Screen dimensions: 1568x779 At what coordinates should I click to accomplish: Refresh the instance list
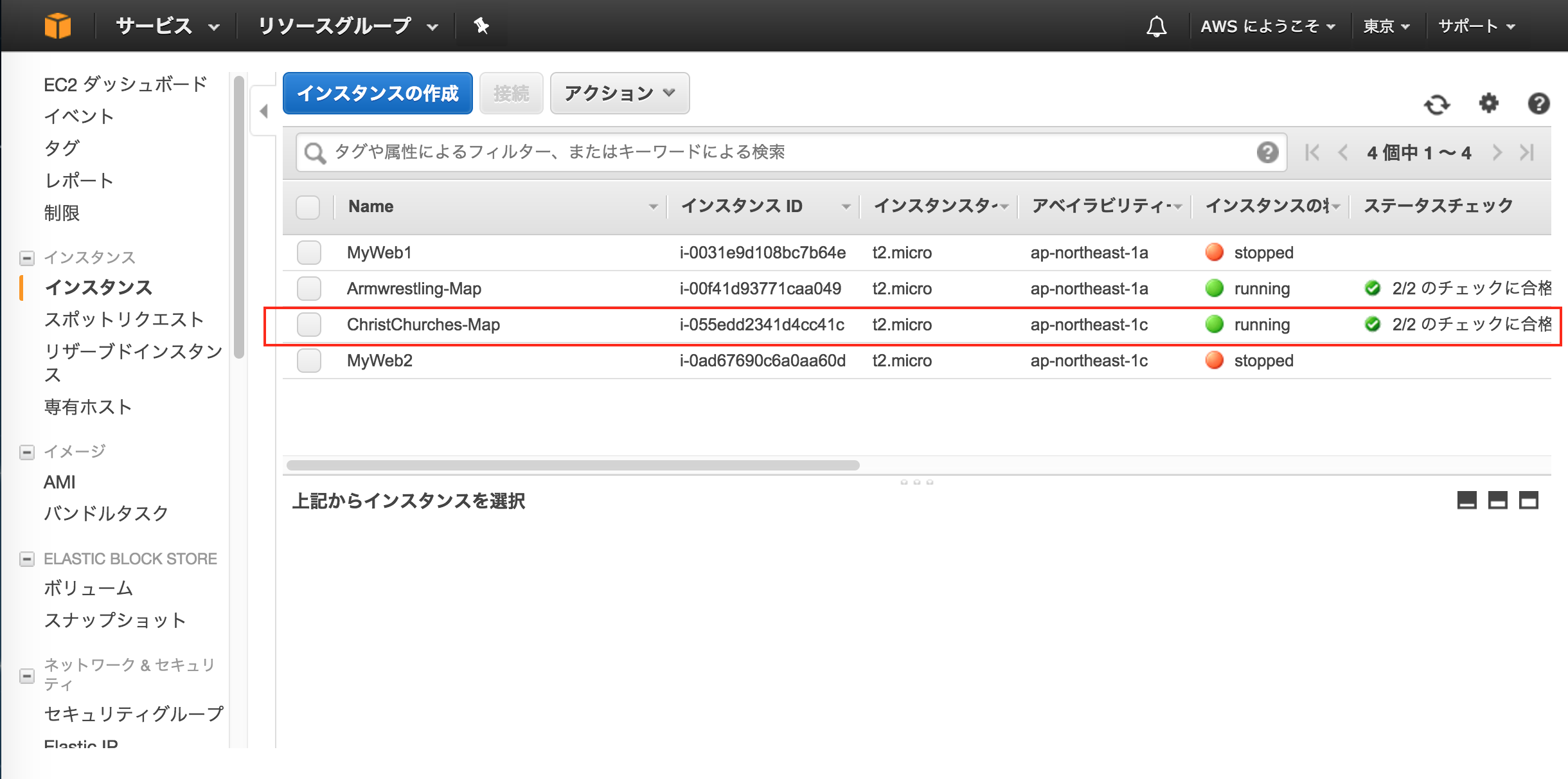[x=1438, y=104]
